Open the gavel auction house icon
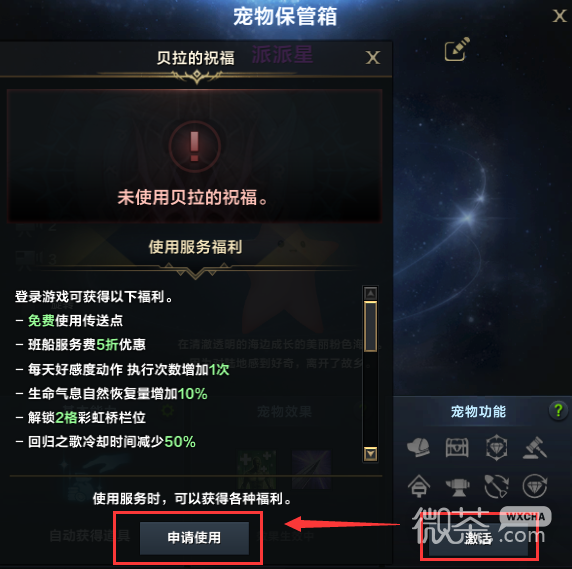Viewport: 572px width, 569px height. tap(535, 447)
